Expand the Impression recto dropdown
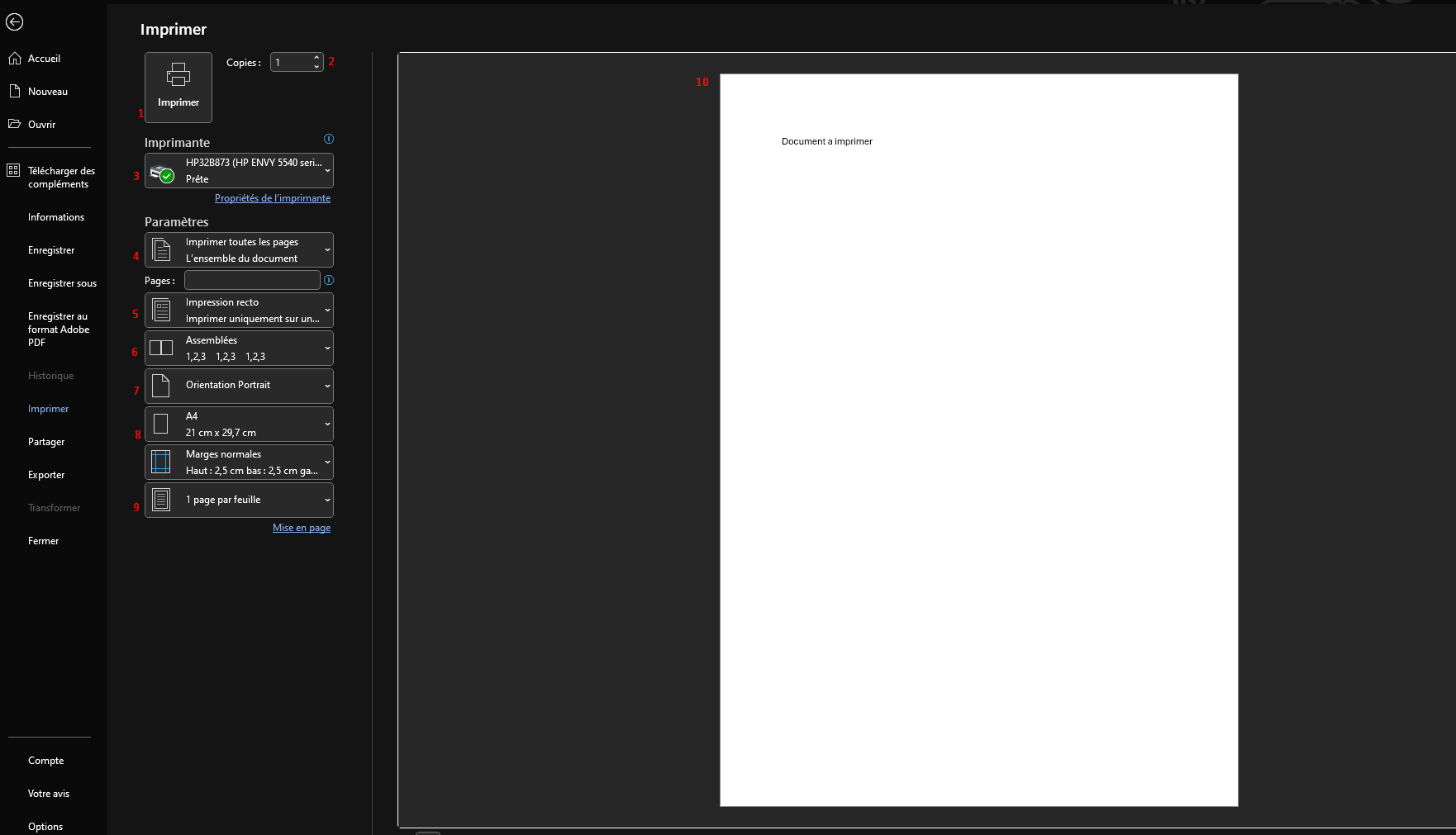1456x835 pixels. 327,310
